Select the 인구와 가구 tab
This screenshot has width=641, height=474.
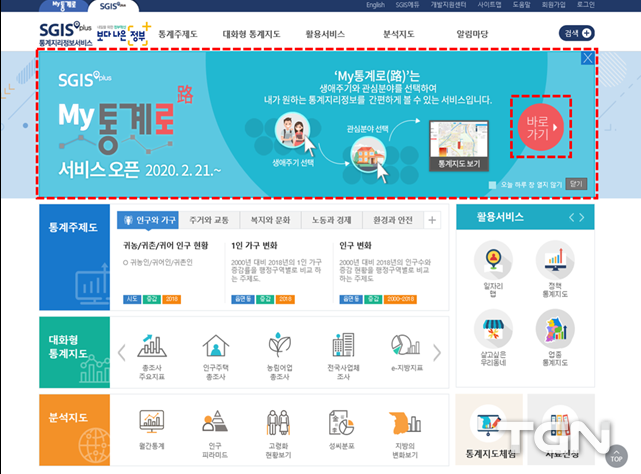coord(148,220)
